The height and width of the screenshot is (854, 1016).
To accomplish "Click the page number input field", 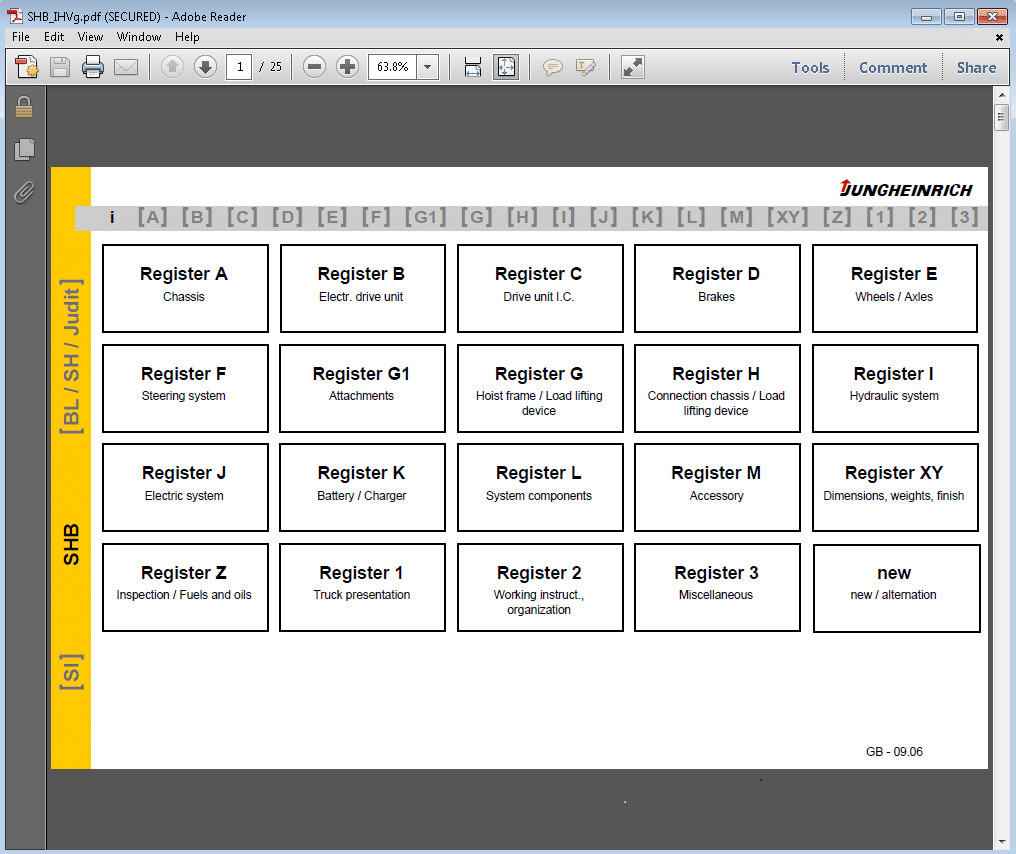I will coord(239,67).
